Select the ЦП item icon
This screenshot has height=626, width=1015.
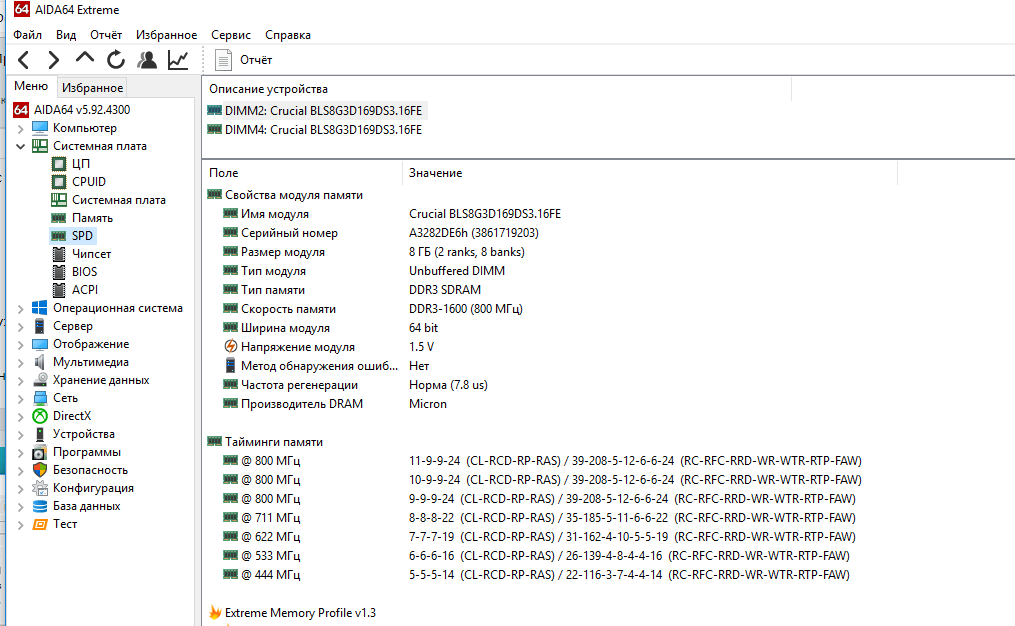[59, 164]
